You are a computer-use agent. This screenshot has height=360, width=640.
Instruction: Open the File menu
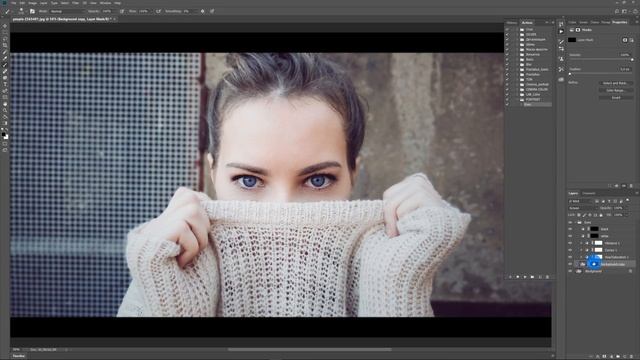pos(13,3)
